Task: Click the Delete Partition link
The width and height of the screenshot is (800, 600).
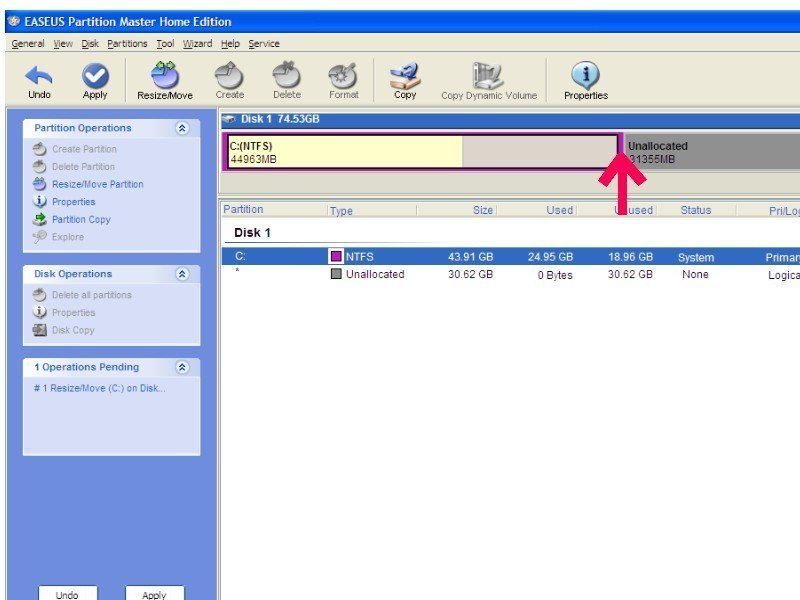Action: pyautogui.click(x=83, y=167)
